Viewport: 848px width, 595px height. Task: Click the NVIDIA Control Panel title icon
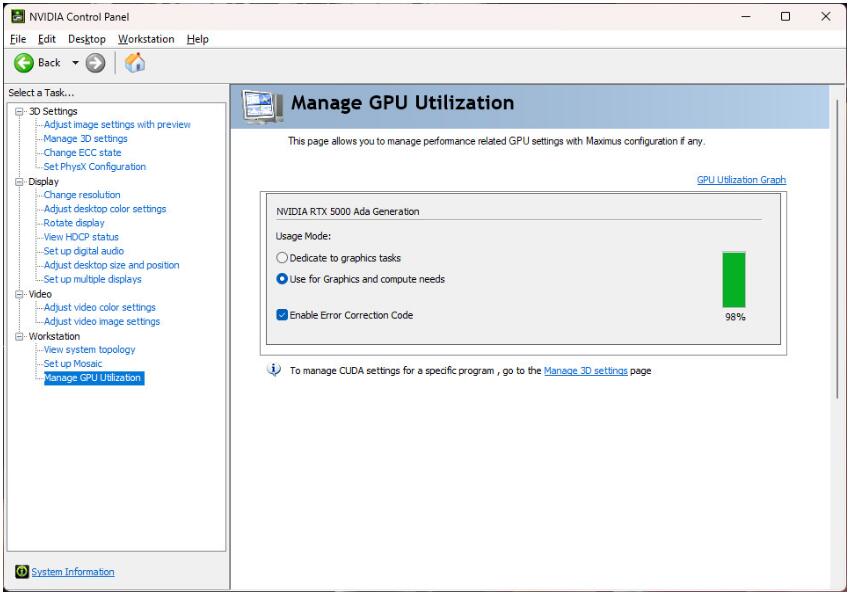(x=16, y=16)
